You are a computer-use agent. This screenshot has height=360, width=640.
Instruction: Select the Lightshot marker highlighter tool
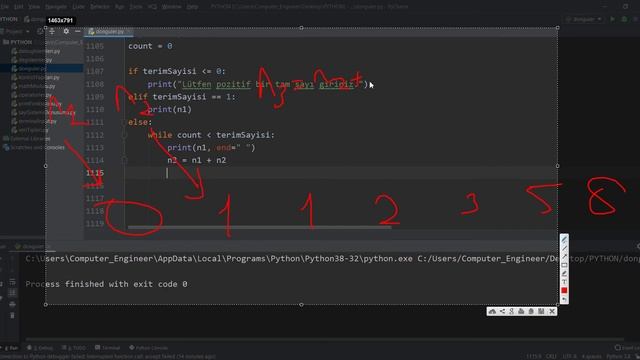(564, 273)
